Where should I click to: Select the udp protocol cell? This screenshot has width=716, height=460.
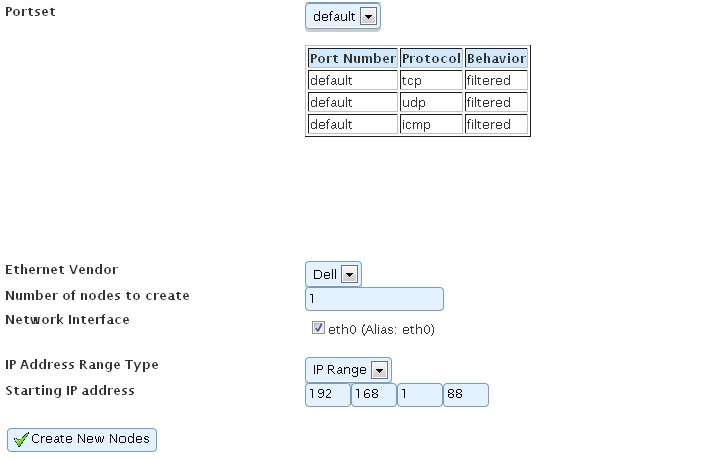pos(431,102)
